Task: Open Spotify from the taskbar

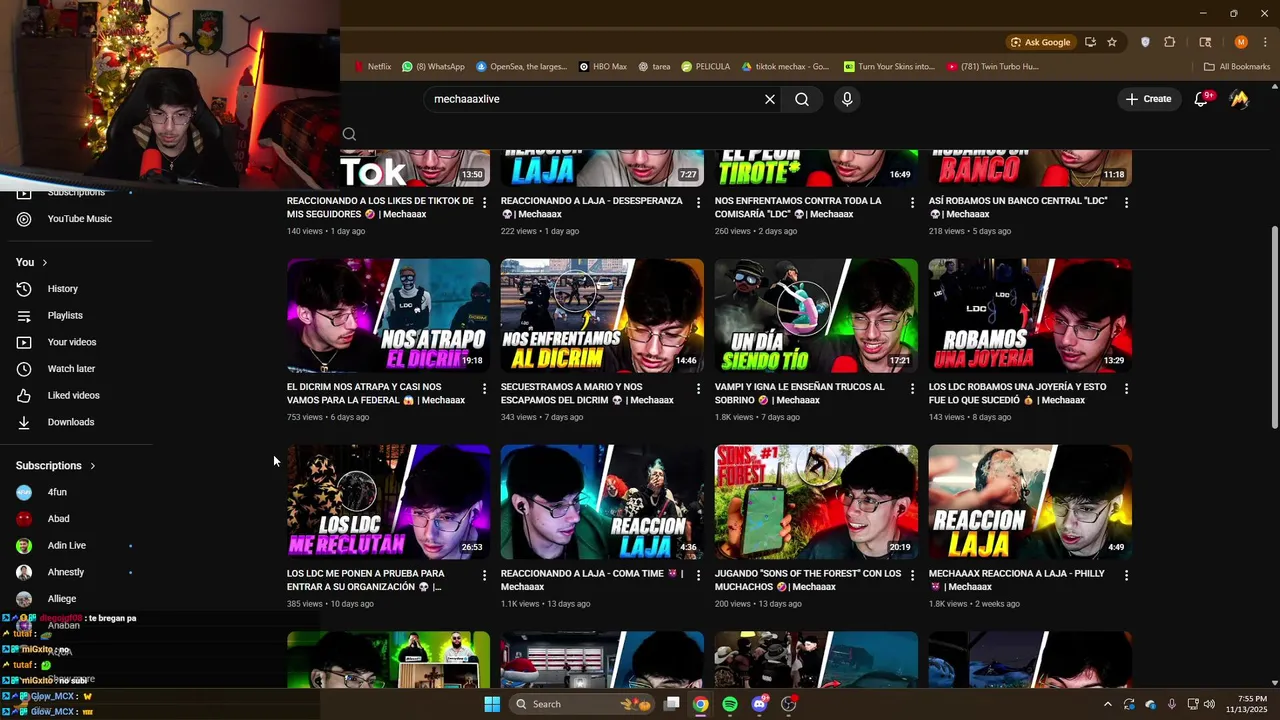Action: click(x=730, y=704)
